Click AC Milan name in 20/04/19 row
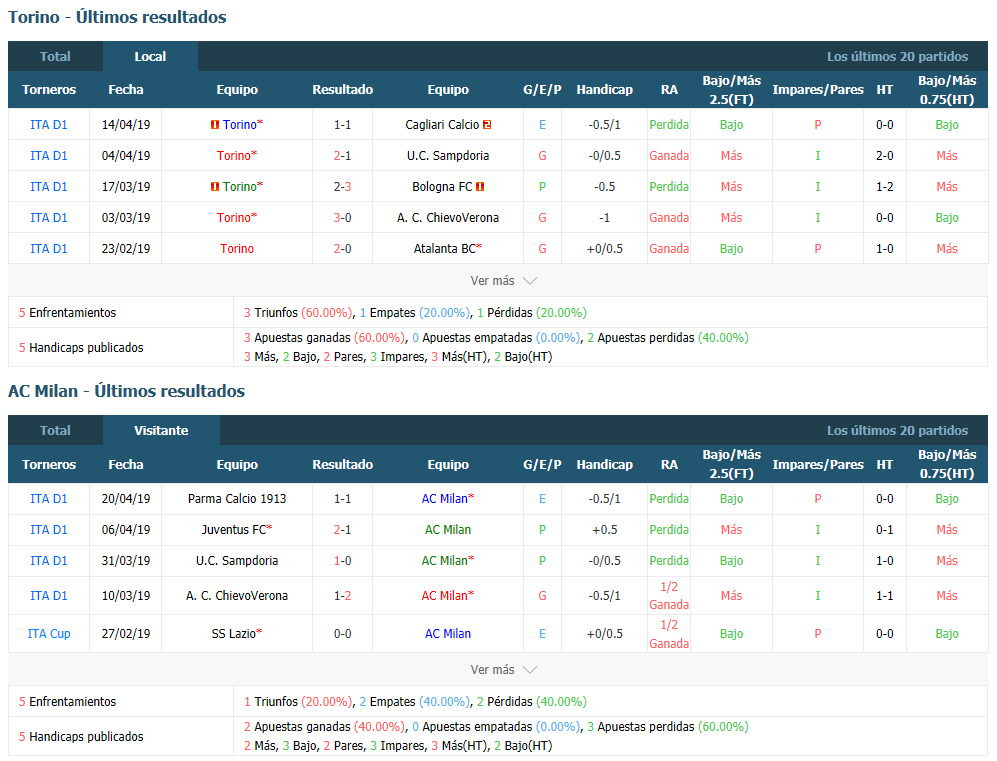 (444, 499)
